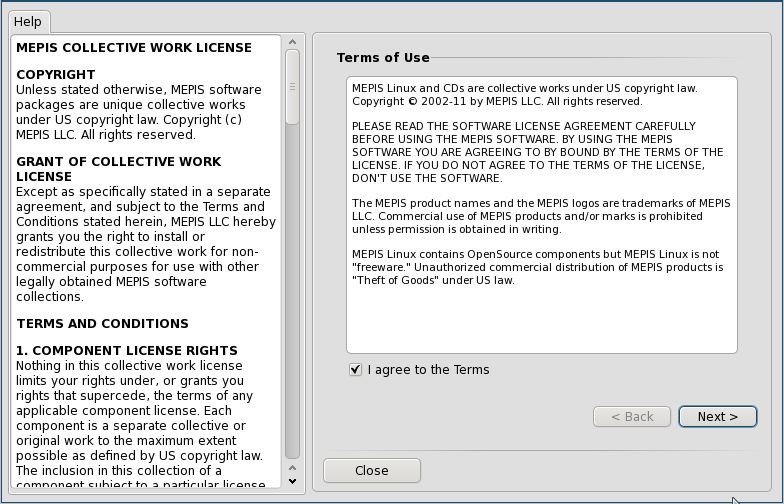
Task: Click the 'Copyright © 2002-11 by MEPIS LLC' line
Action: (x=497, y=101)
